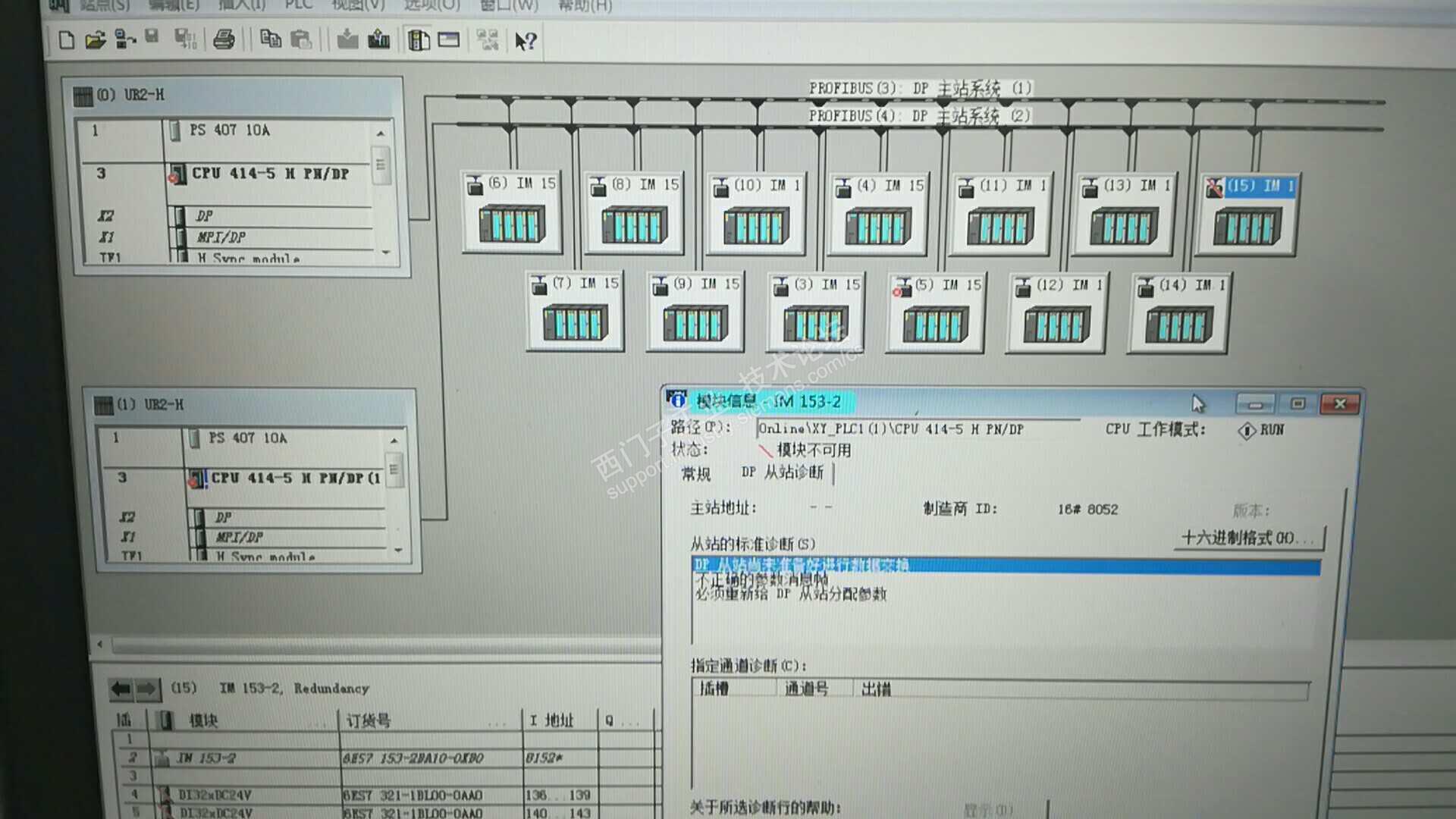Click the context help arrow icon
The image size is (1456, 819).
pyautogui.click(x=525, y=41)
